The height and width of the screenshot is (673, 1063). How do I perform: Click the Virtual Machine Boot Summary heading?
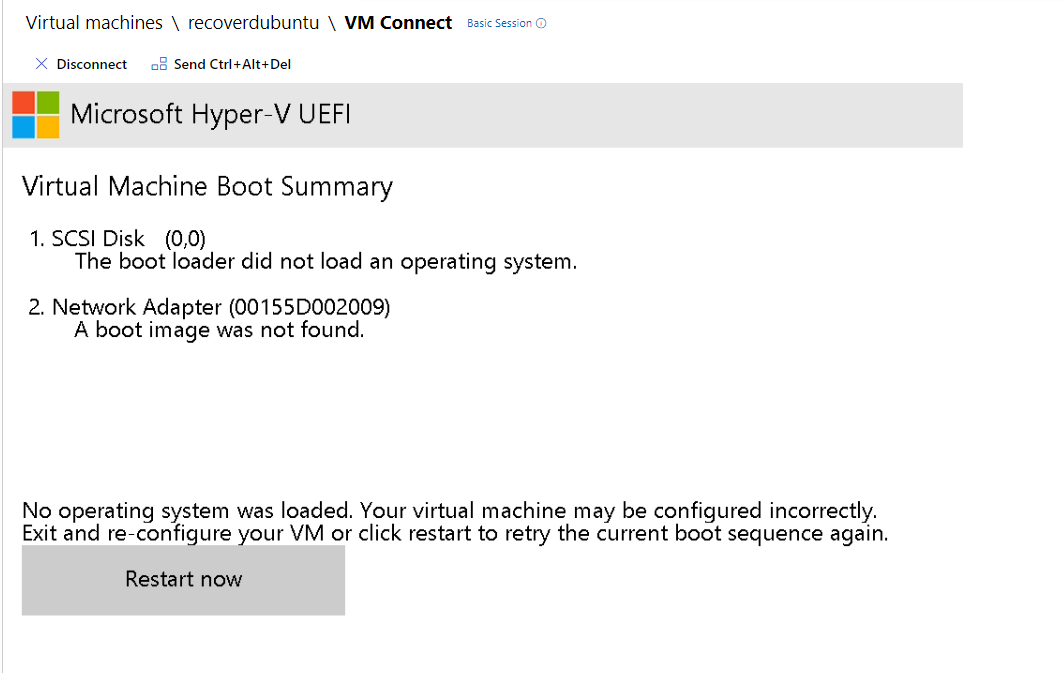(x=207, y=186)
